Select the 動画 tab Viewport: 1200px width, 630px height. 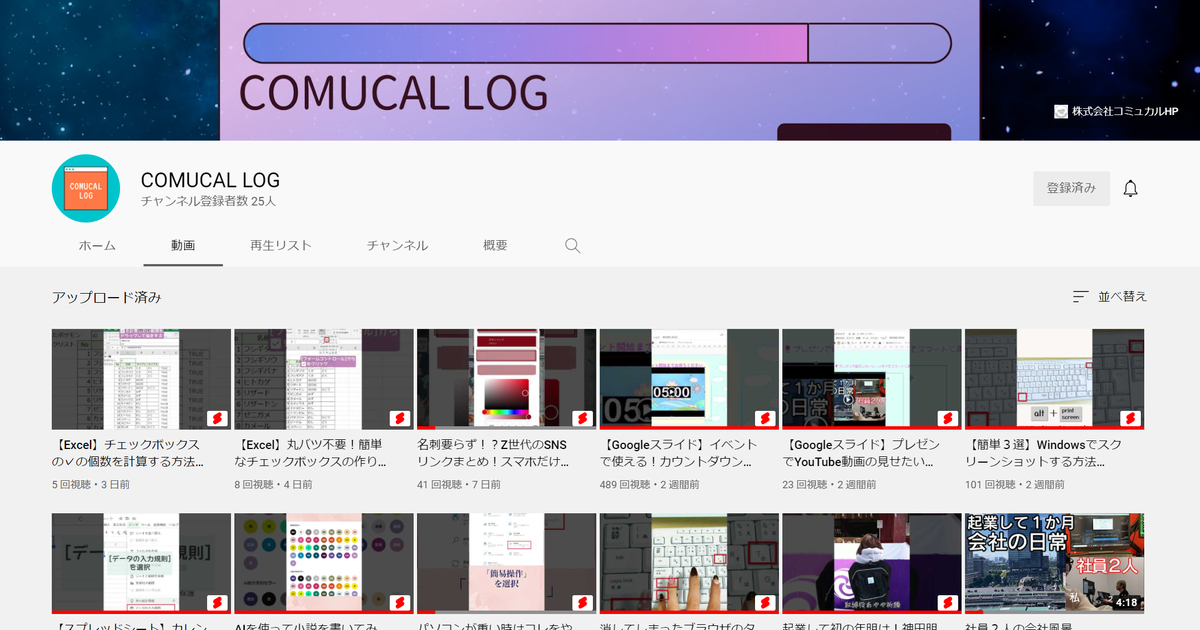click(x=183, y=245)
